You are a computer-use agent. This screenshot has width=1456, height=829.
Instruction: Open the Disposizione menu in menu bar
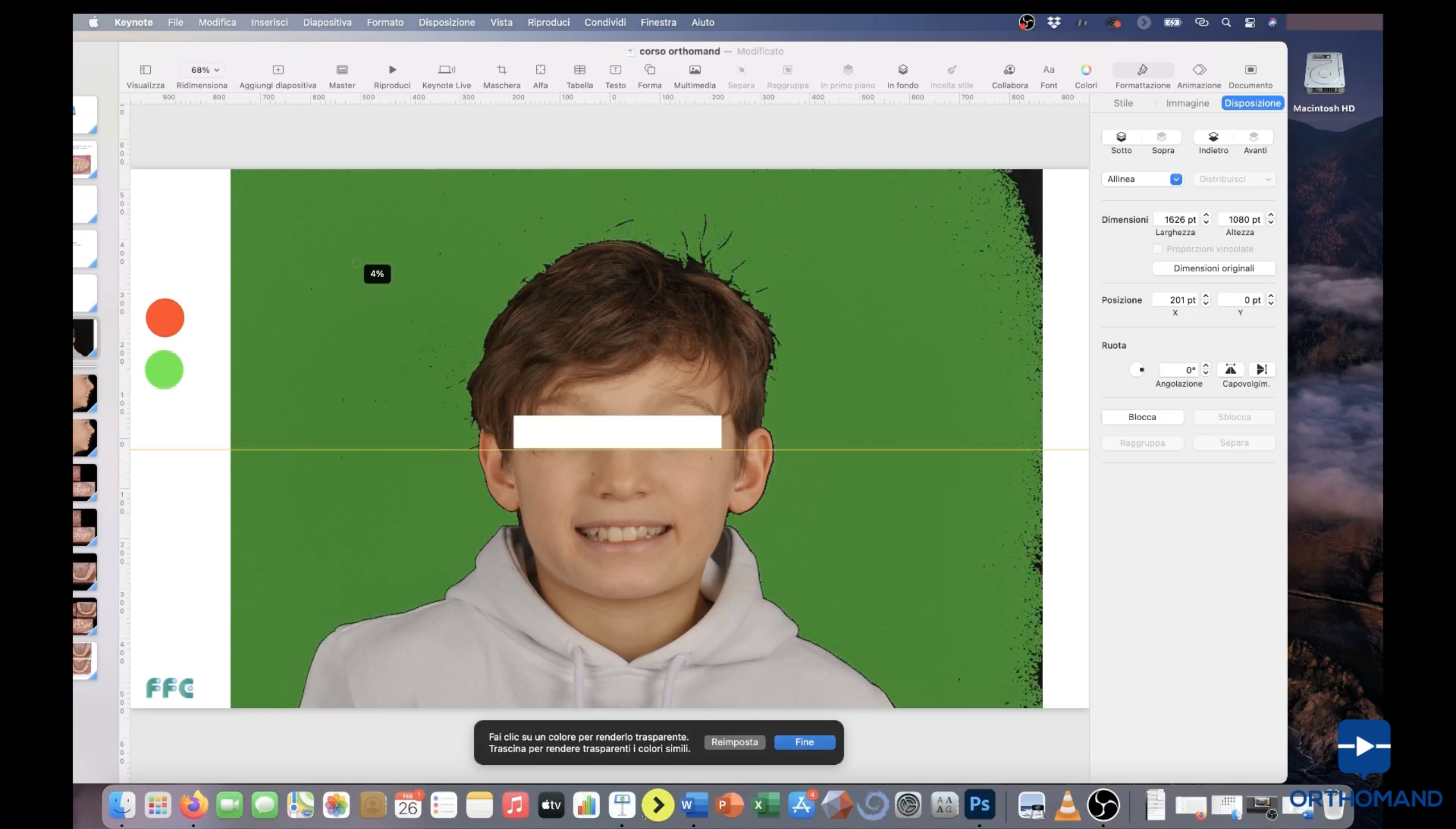click(446, 22)
